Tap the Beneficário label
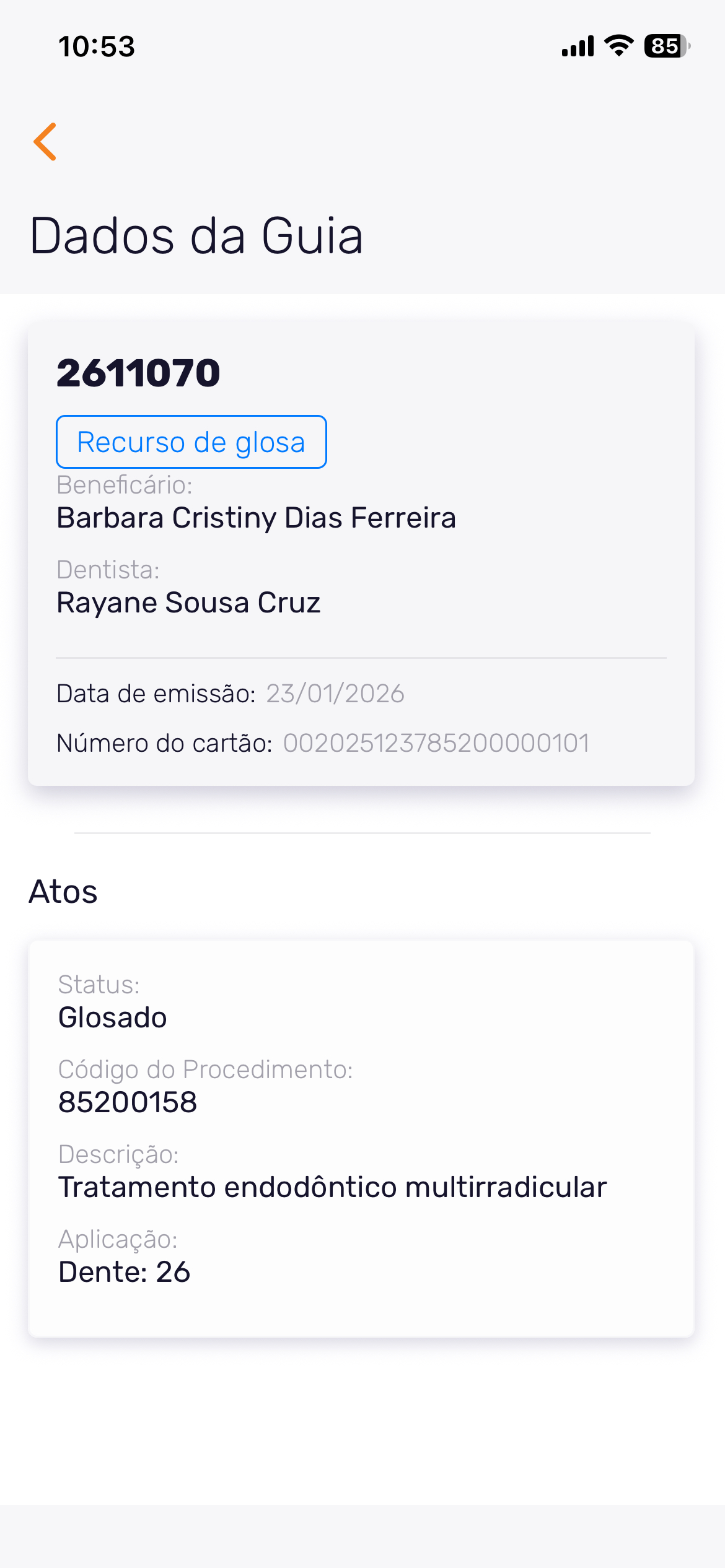 coord(125,485)
